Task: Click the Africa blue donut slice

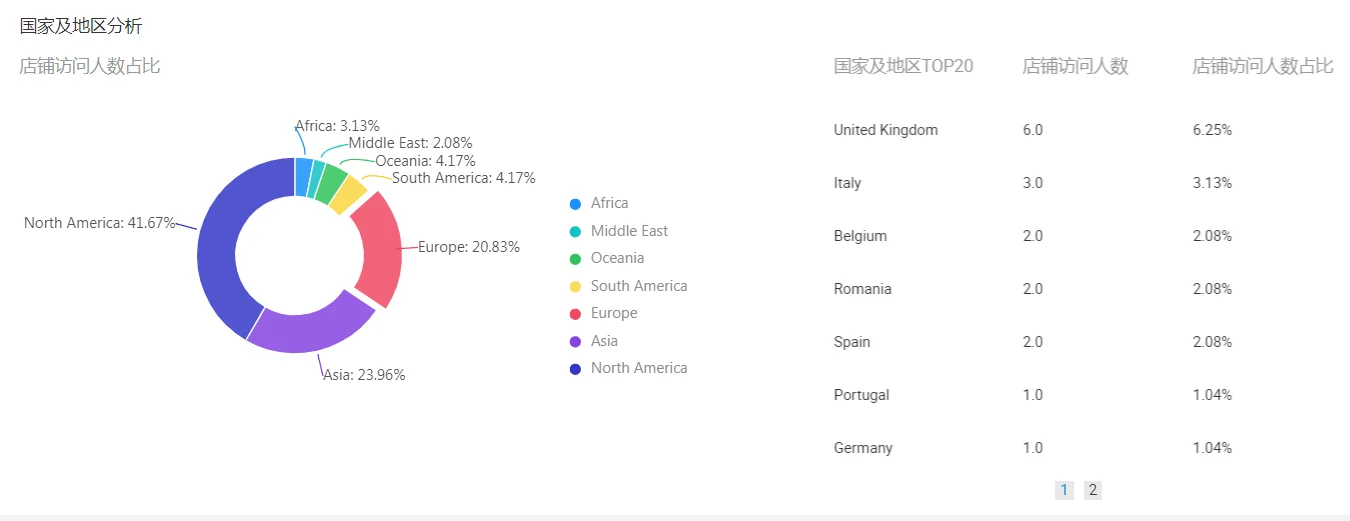Action: coord(303,176)
